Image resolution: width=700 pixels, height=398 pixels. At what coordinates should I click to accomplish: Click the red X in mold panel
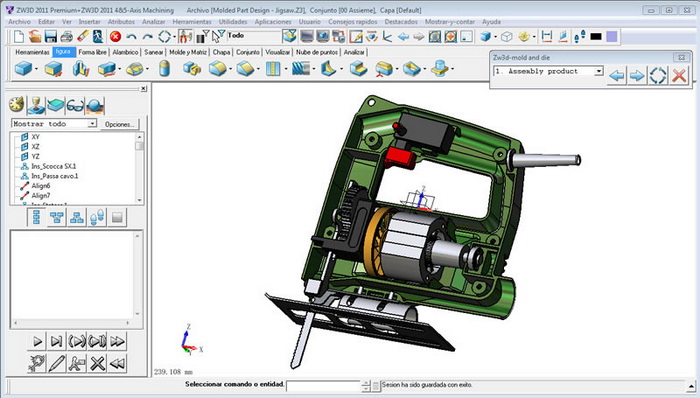pos(679,75)
